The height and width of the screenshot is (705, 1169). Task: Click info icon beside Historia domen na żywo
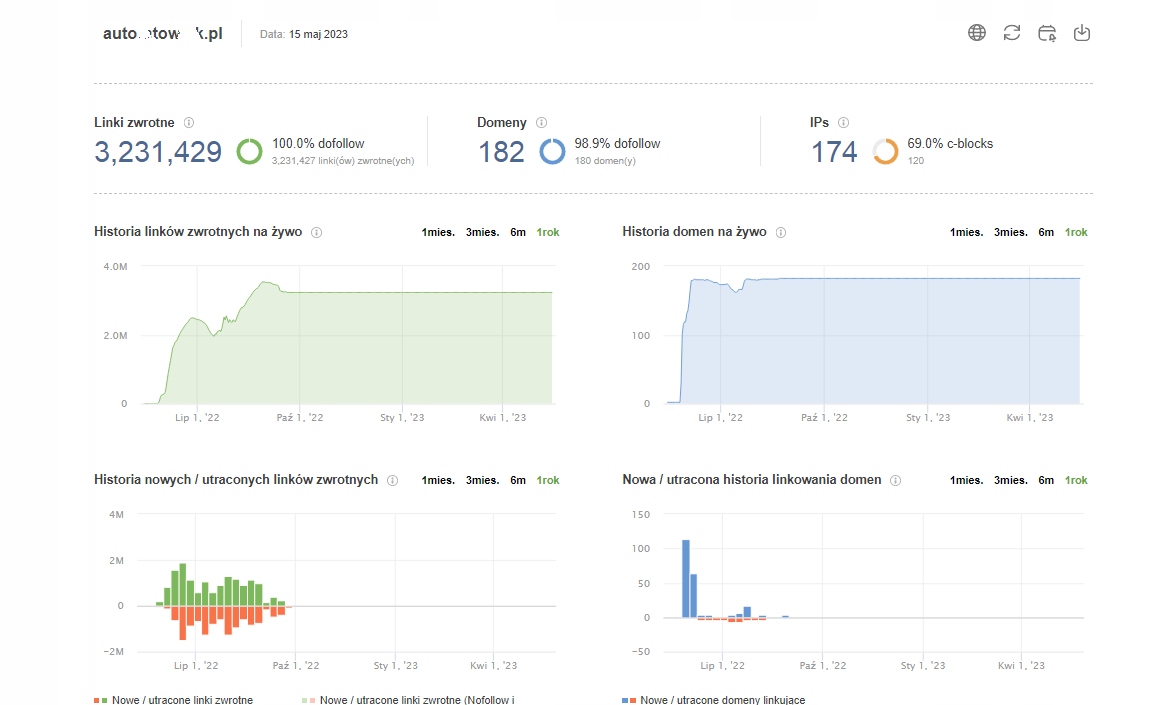click(781, 232)
